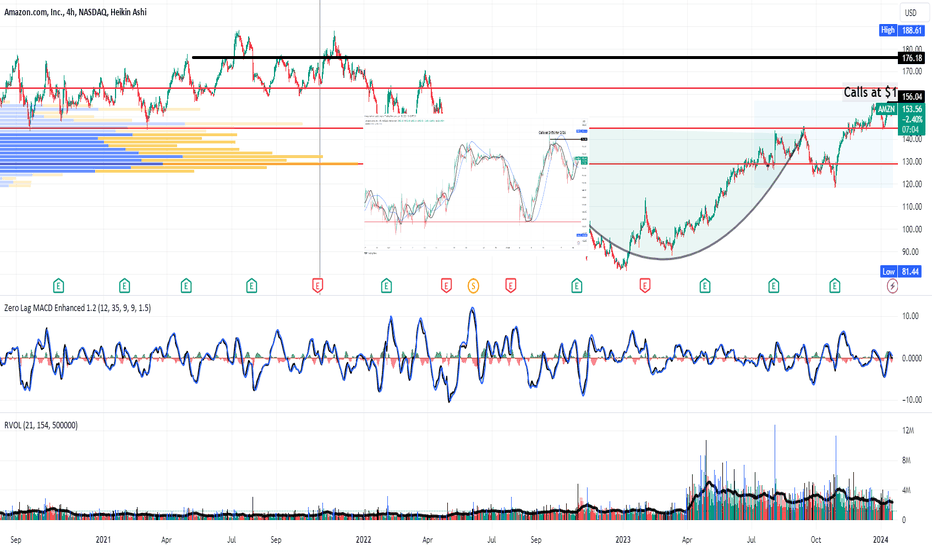Click the 0.0000 MACD scale label
The height and width of the screenshot is (550, 932).
(912, 358)
